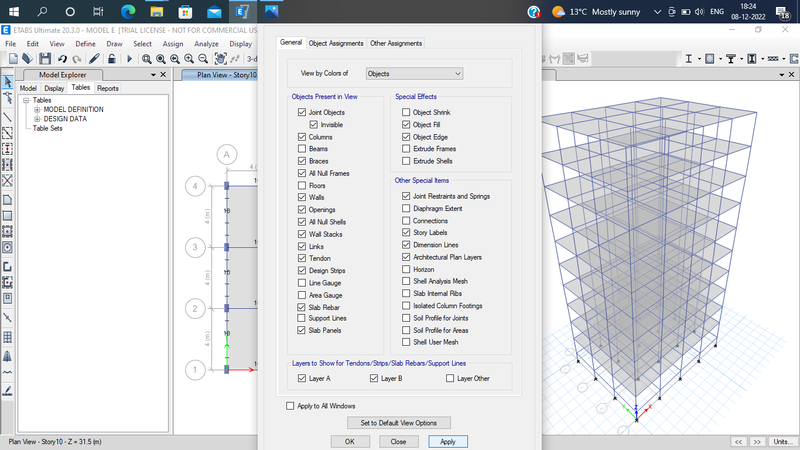
Task: Click the zoom out minus magnifier icon
Action: [x=203, y=59]
